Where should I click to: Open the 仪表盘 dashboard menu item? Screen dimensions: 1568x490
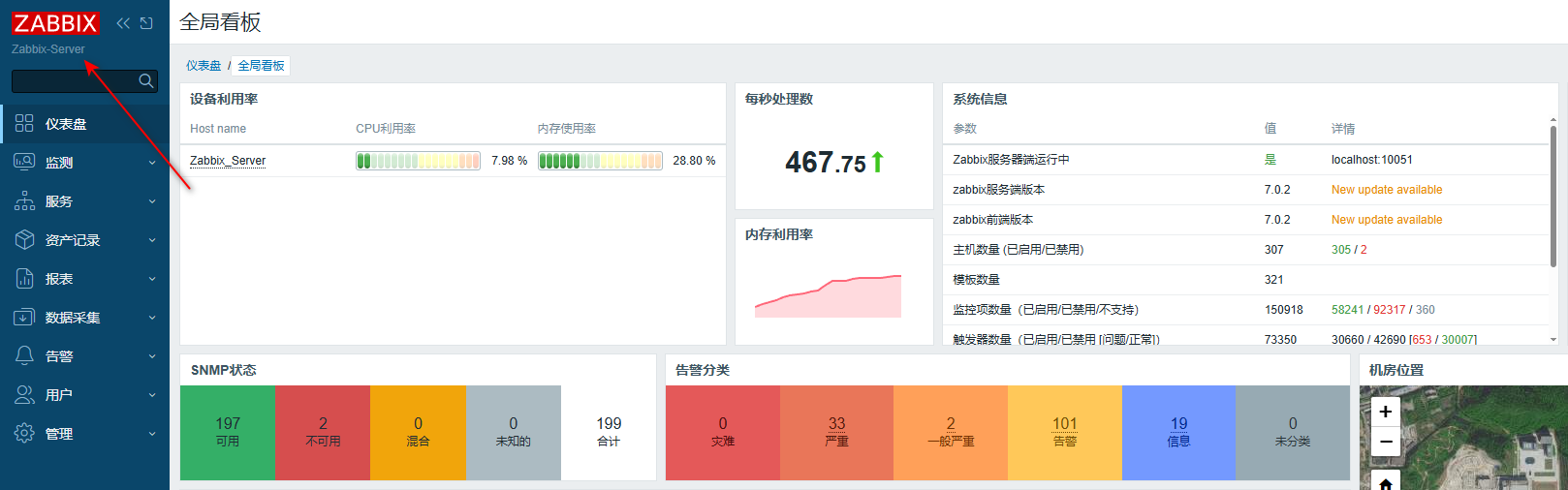click(x=66, y=124)
